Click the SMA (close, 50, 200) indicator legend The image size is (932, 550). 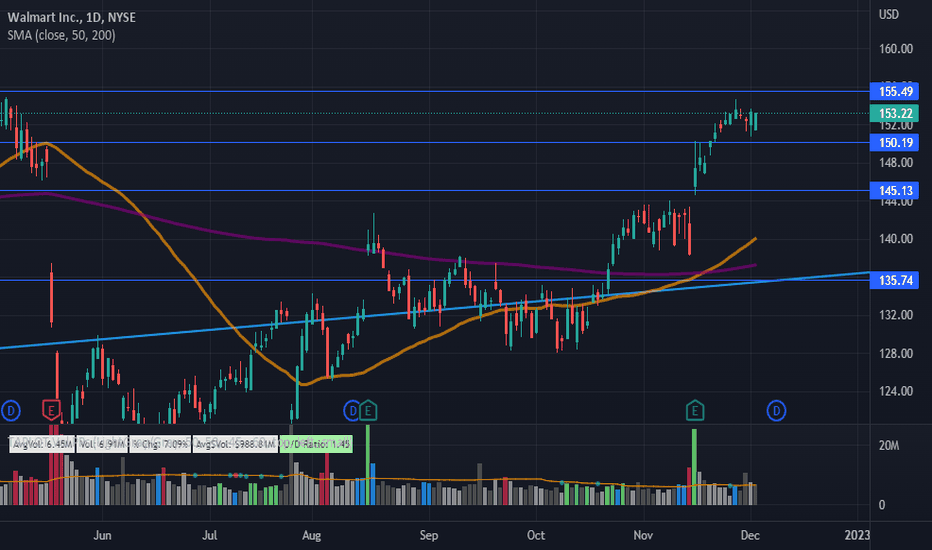(61, 35)
